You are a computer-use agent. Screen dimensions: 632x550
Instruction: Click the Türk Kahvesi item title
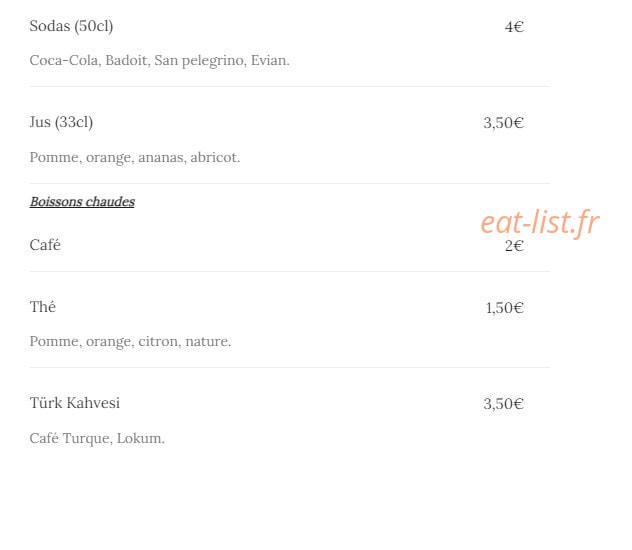[75, 403]
